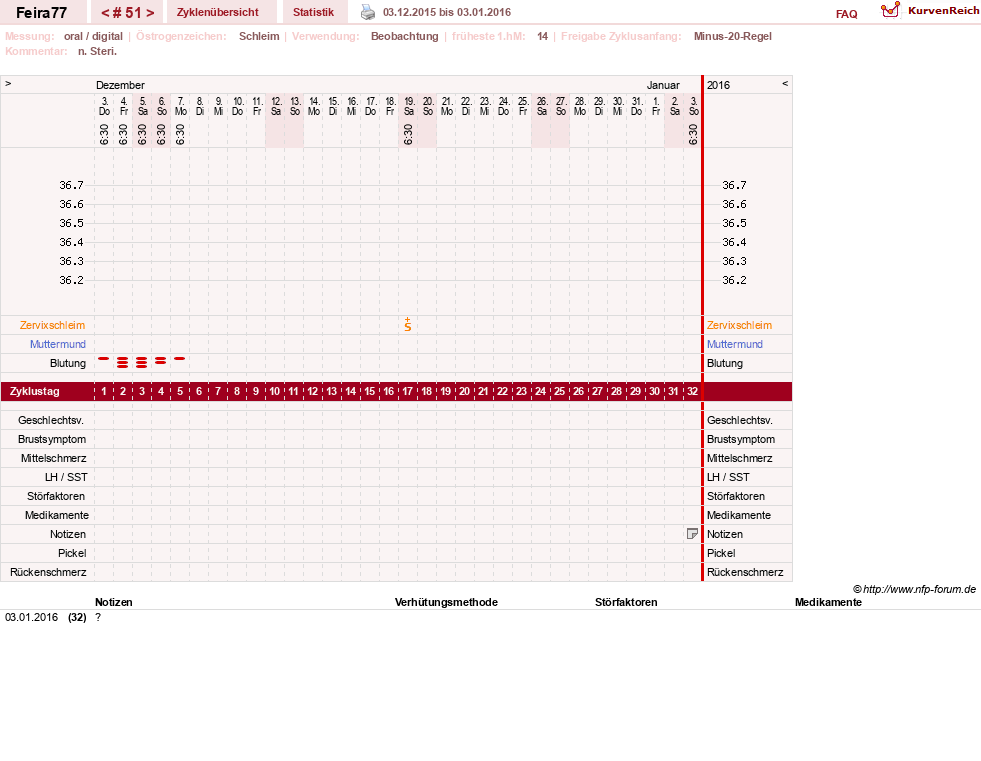Click the 19. Sa date header
This screenshot has height=761, width=981.
click(x=409, y=106)
